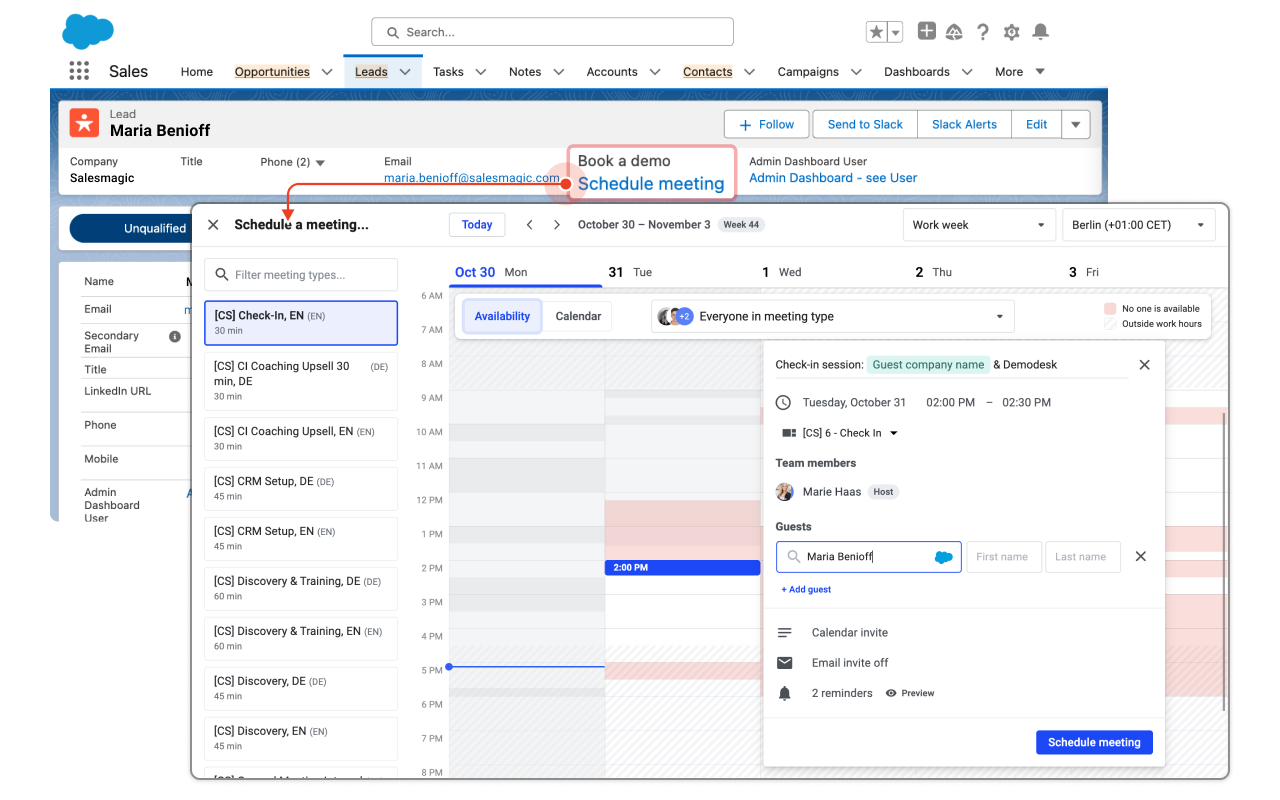The height and width of the screenshot is (800, 1280).
Task: Open the Tasks tab
Action: (x=448, y=72)
